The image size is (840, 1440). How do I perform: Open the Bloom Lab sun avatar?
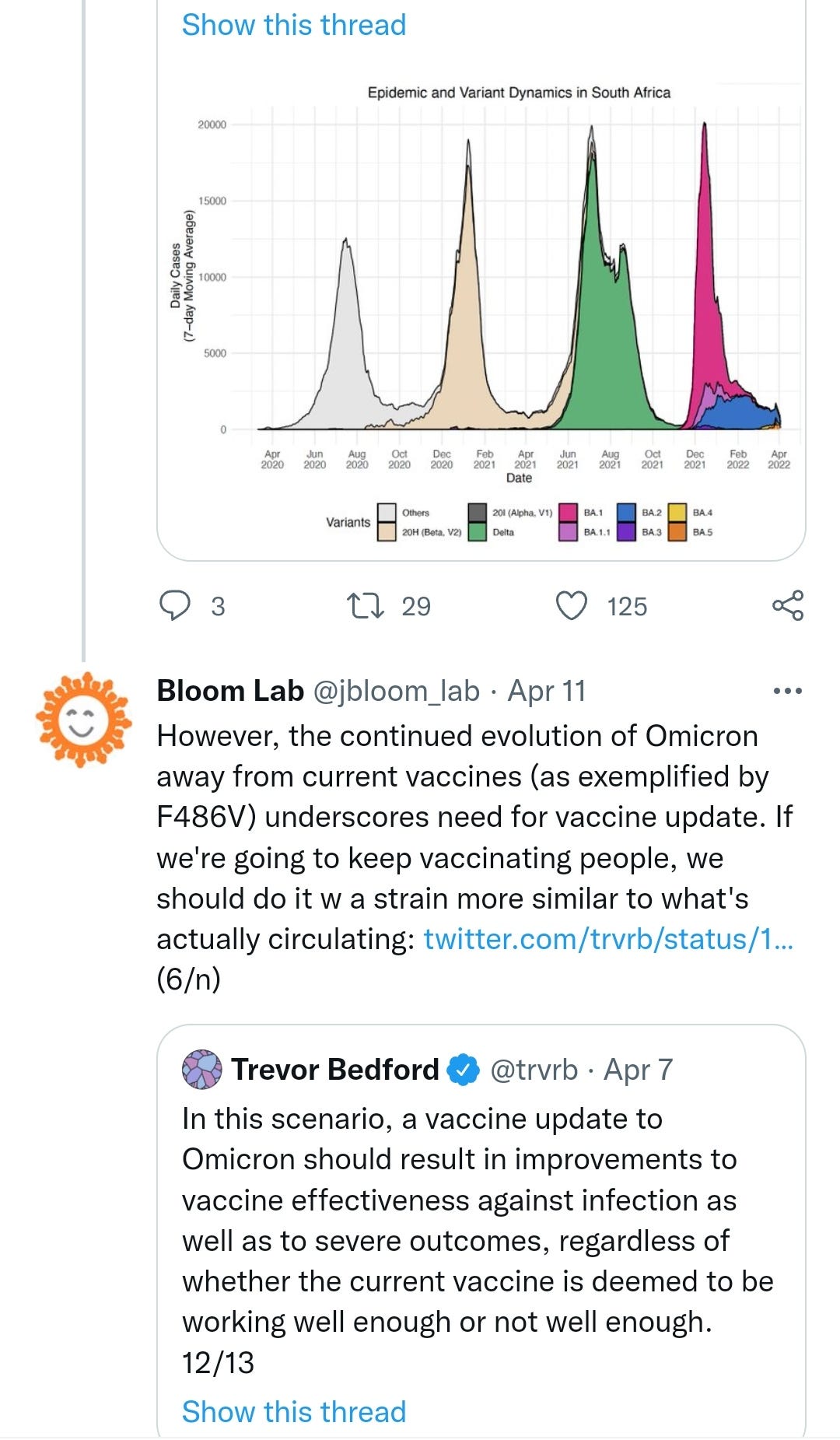coord(83,720)
